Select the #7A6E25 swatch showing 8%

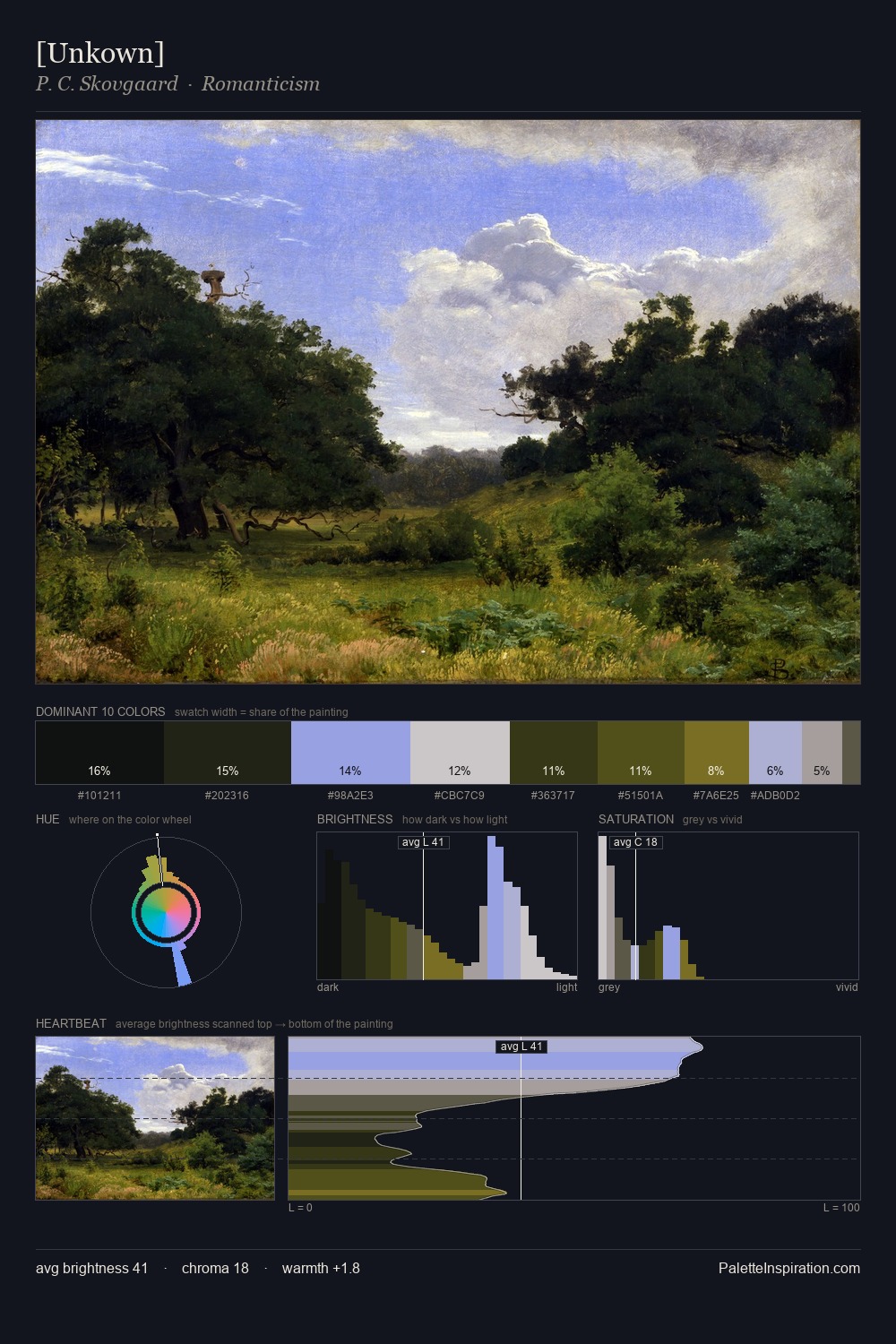pyautogui.click(x=716, y=753)
